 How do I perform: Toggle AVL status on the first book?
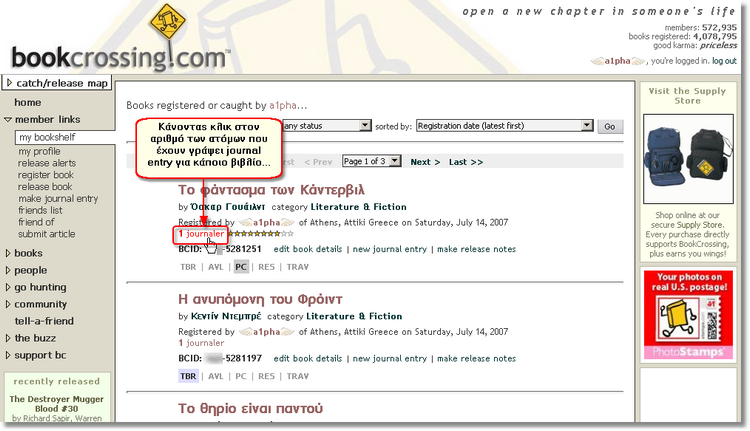coord(216,267)
